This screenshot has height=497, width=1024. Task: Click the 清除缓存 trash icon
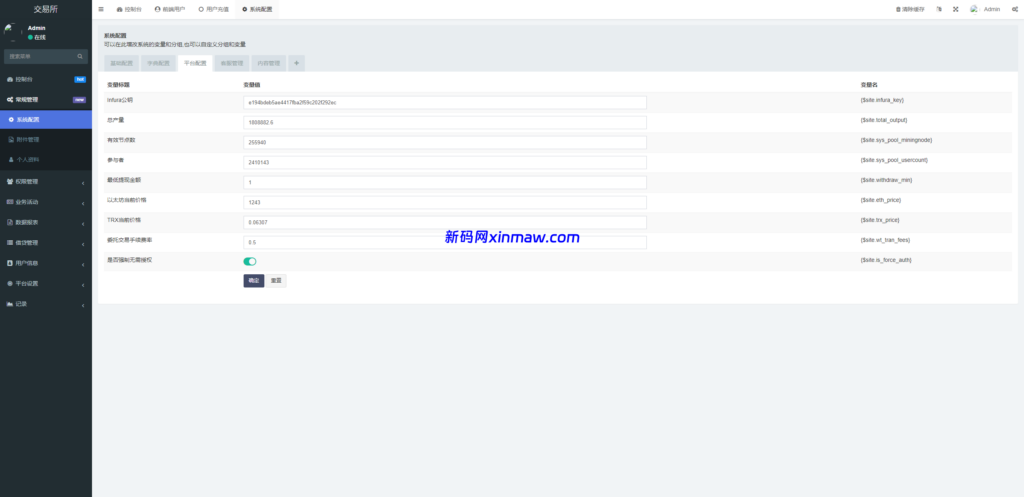pos(898,9)
